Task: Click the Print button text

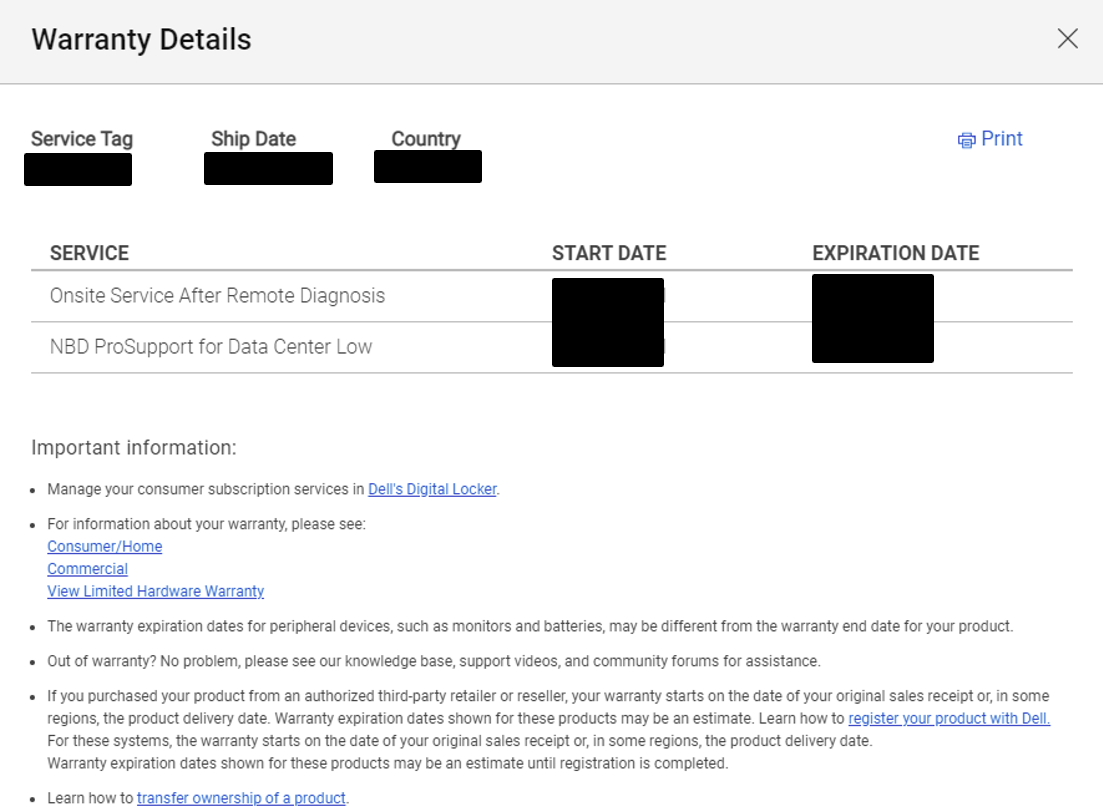Action: point(1001,139)
